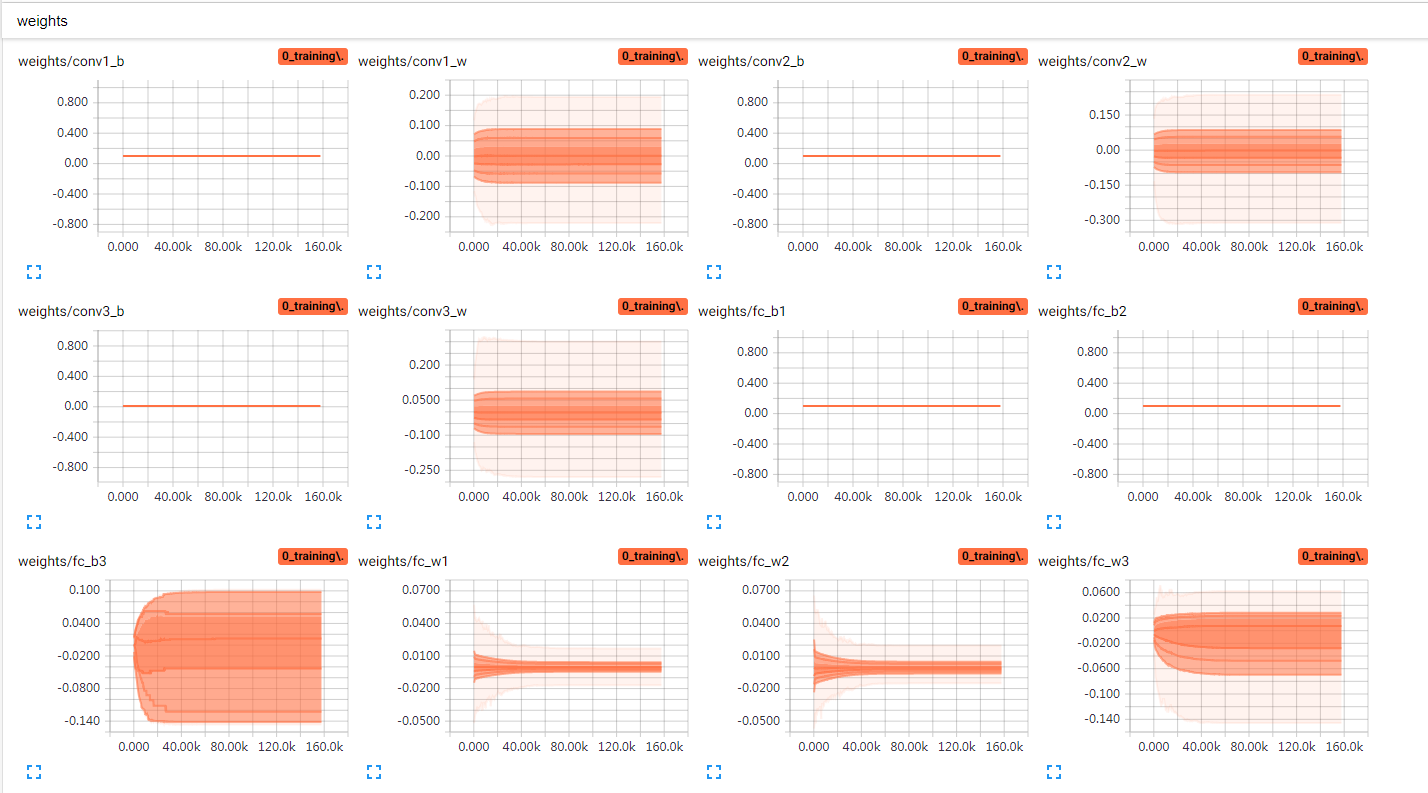
Task: Expand the weights/conv2_b chart to full size
Action: [714, 271]
